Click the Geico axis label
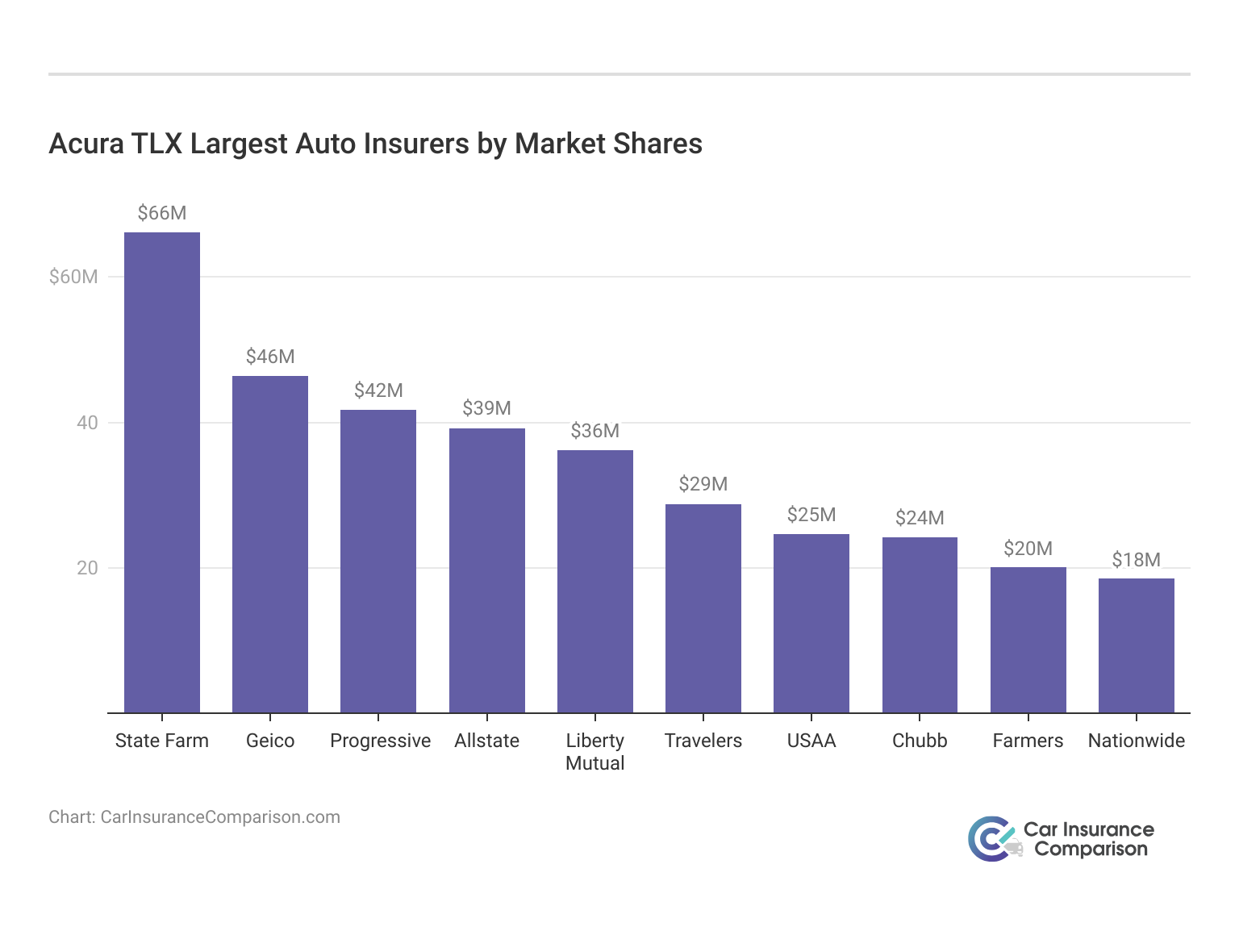 (270, 741)
